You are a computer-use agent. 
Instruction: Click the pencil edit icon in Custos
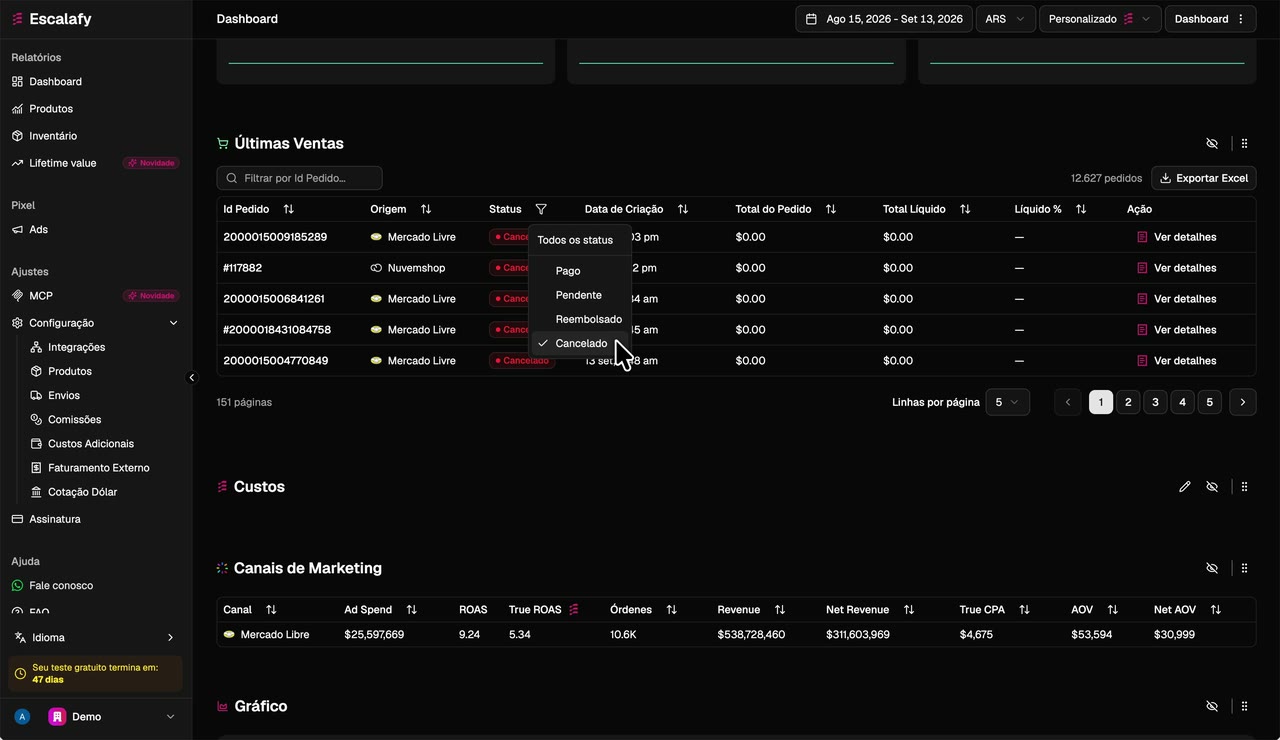(x=1185, y=487)
